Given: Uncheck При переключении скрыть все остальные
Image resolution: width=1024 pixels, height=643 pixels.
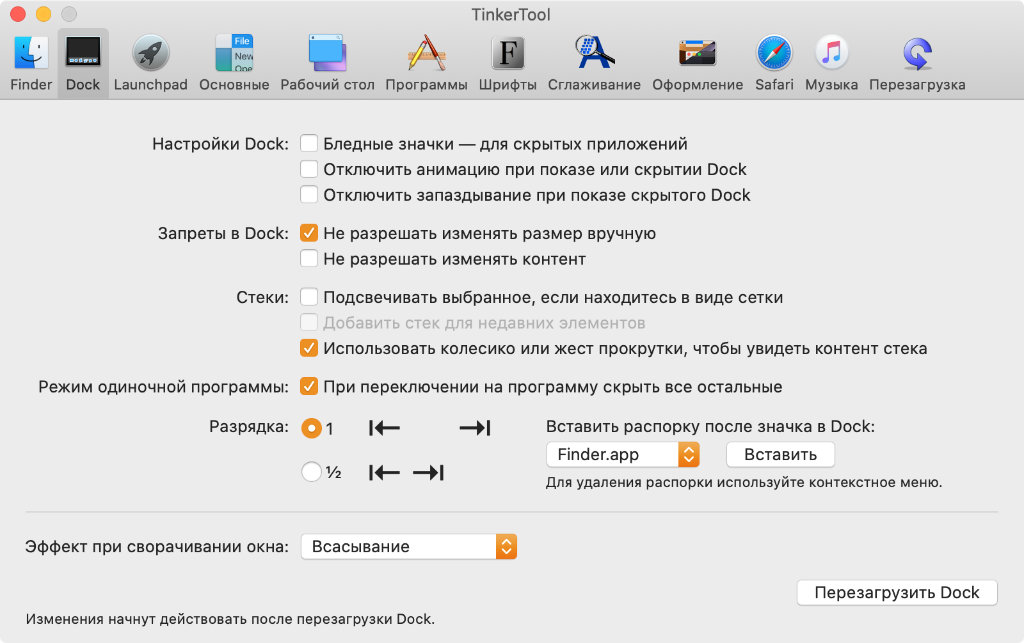Looking at the screenshot, I should [309, 386].
